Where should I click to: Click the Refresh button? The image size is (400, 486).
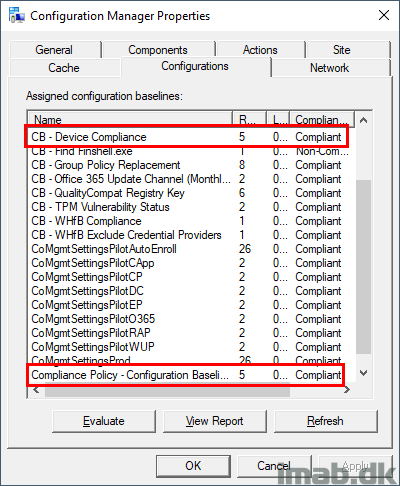(x=326, y=421)
